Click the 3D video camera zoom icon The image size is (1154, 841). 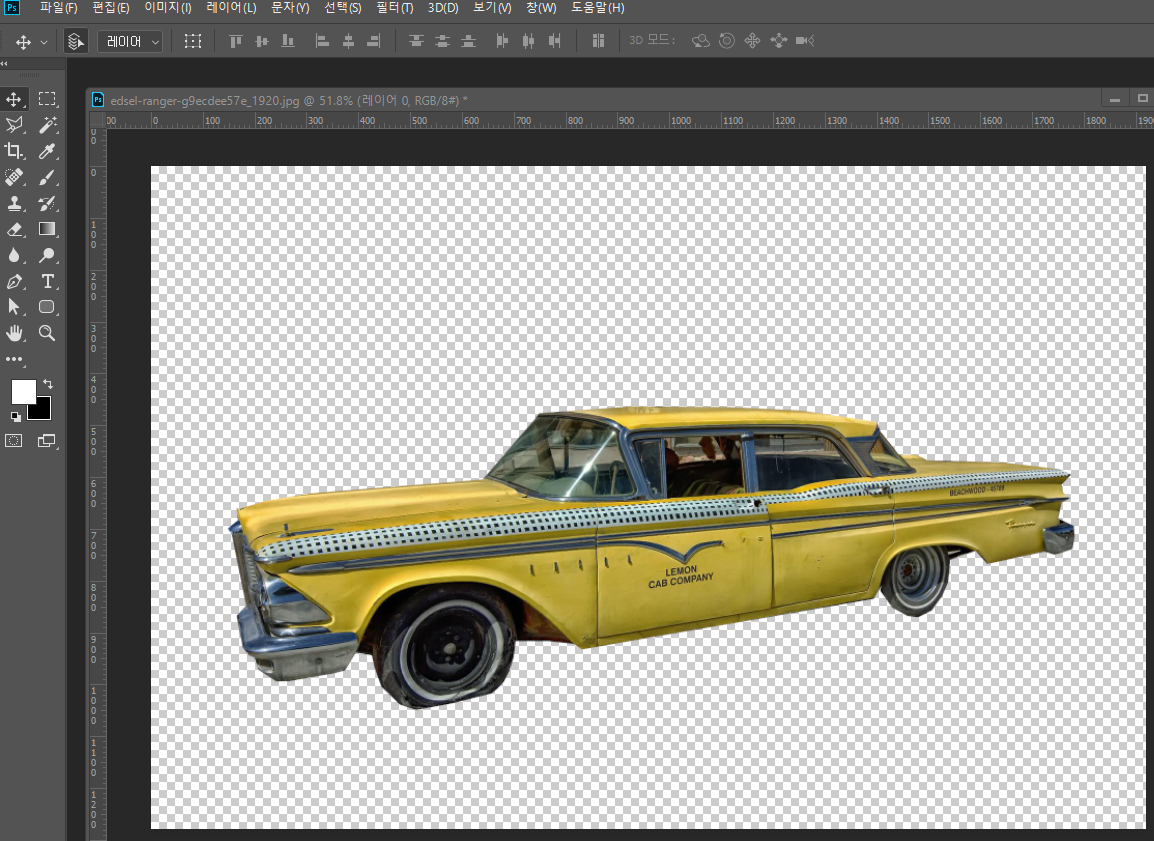[805, 41]
